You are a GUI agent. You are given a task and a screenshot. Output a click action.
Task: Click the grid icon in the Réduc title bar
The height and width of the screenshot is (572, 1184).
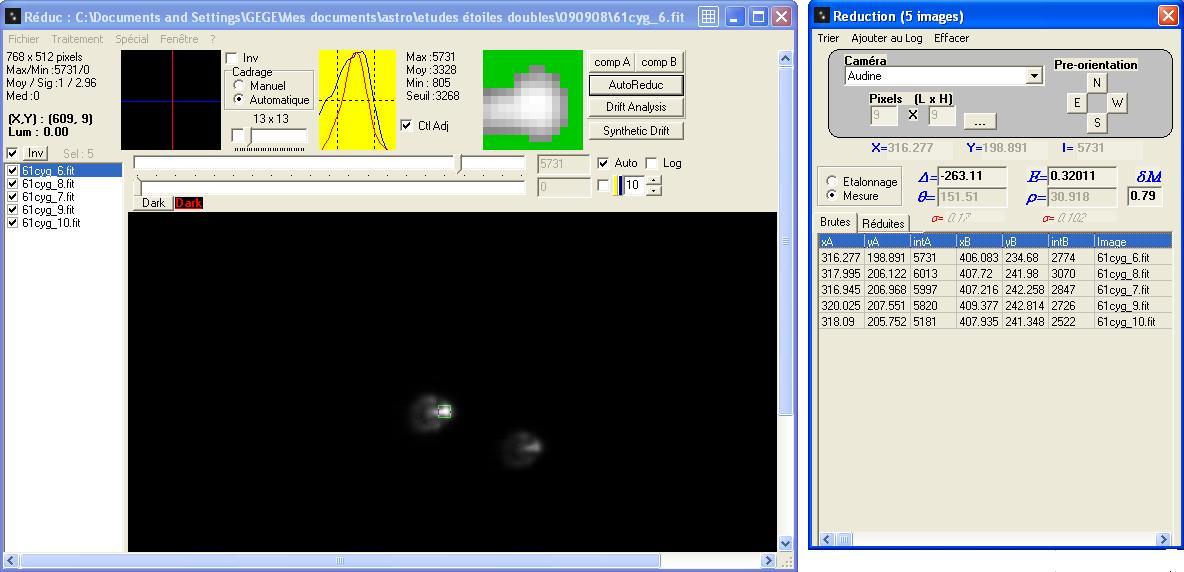pyautogui.click(x=708, y=17)
